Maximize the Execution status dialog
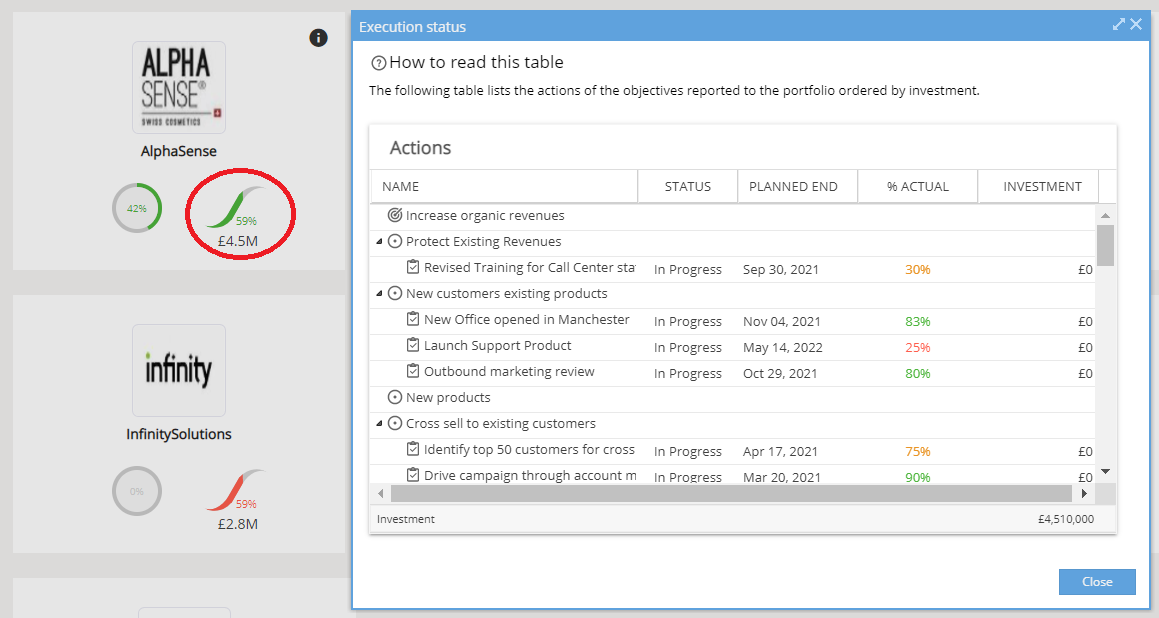 (1118, 24)
